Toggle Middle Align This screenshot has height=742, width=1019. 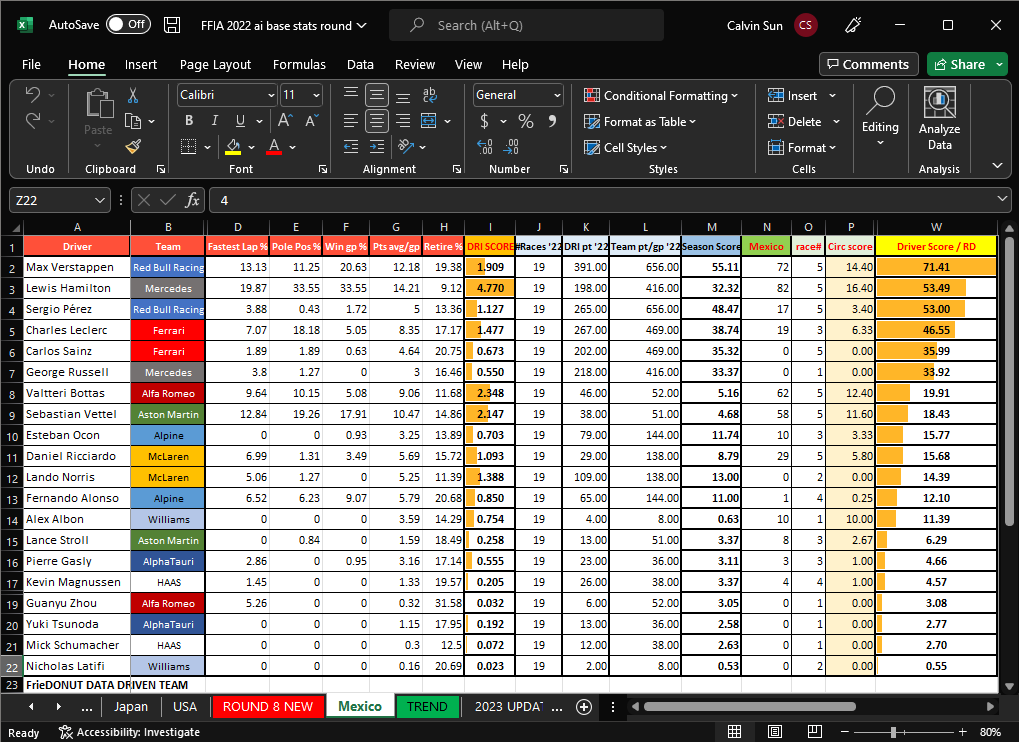coord(377,95)
